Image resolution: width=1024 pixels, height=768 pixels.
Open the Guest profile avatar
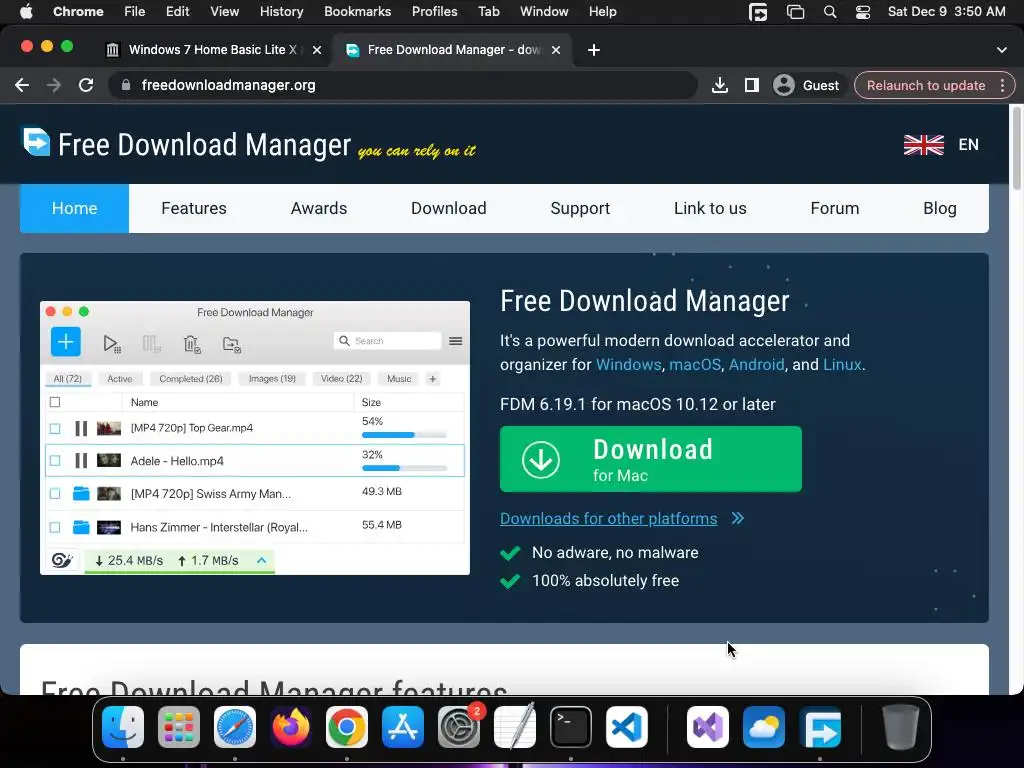tap(784, 85)
